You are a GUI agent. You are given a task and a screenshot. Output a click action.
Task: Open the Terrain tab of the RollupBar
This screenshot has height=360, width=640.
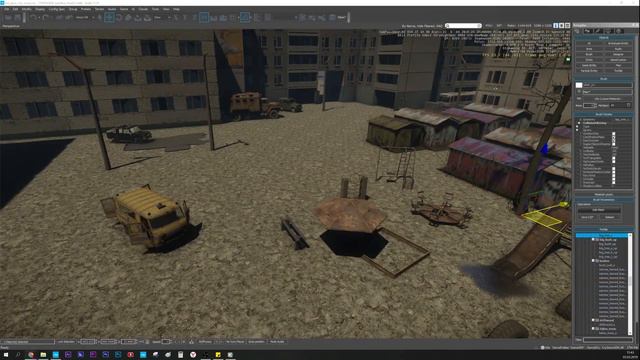point(589,31)
